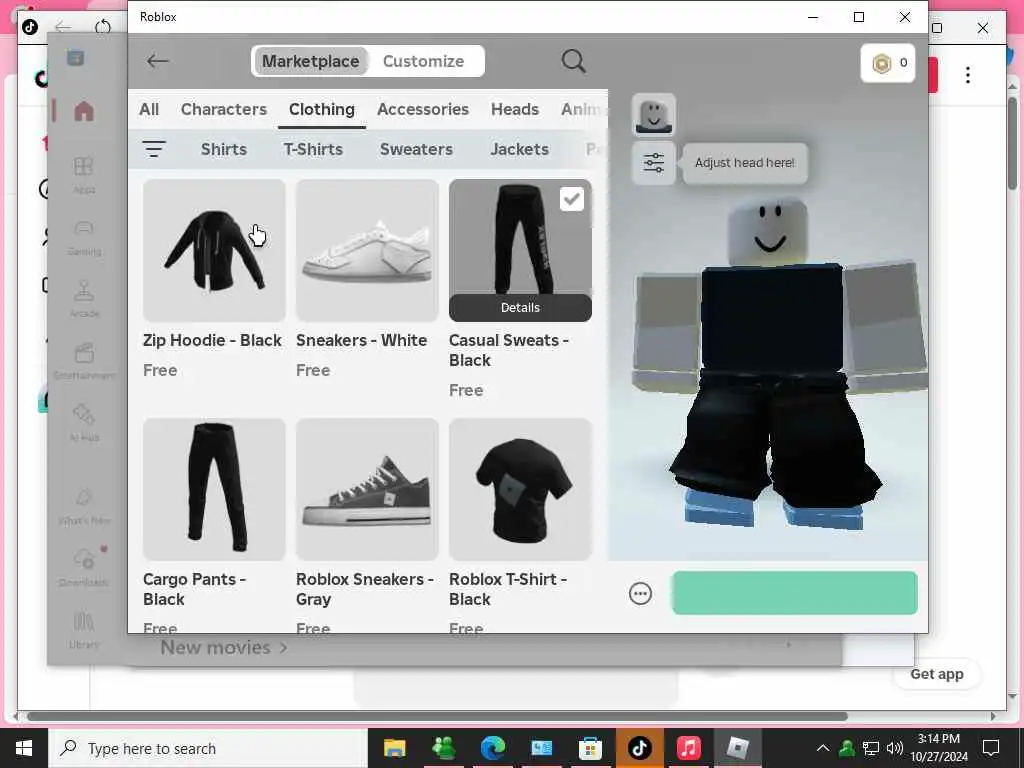
Task: Click the Home icon in background sidebar
Action: coord(84,111)
